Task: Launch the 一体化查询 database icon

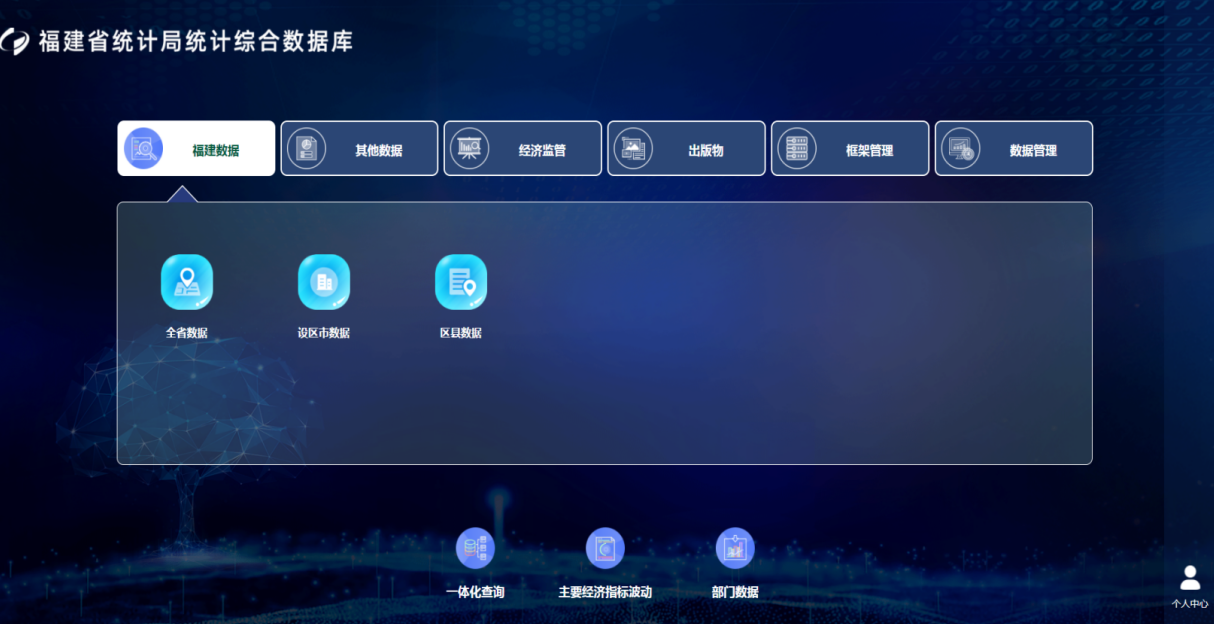Action: (x=475, y=548)
